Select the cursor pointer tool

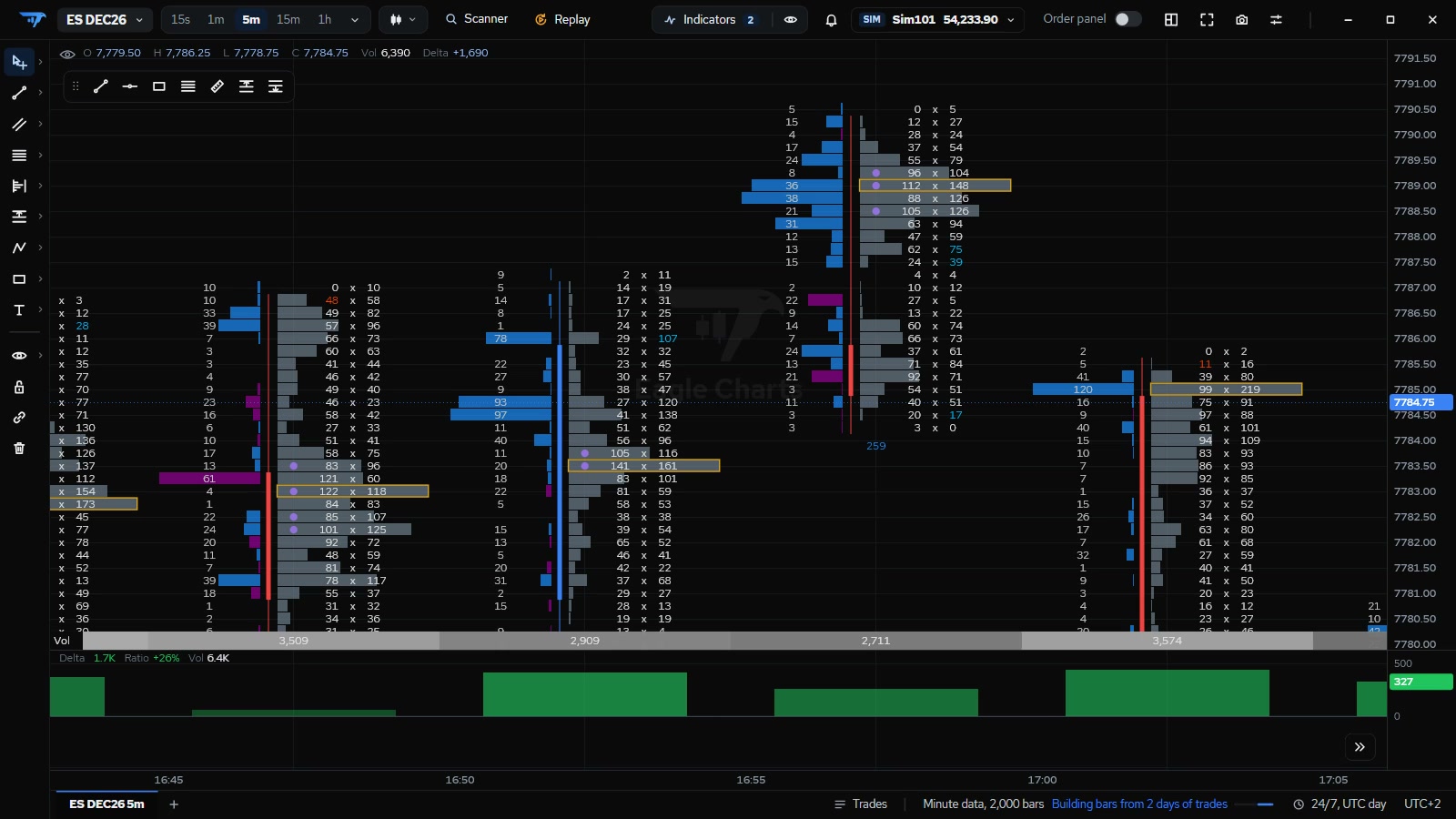[19, 62]
